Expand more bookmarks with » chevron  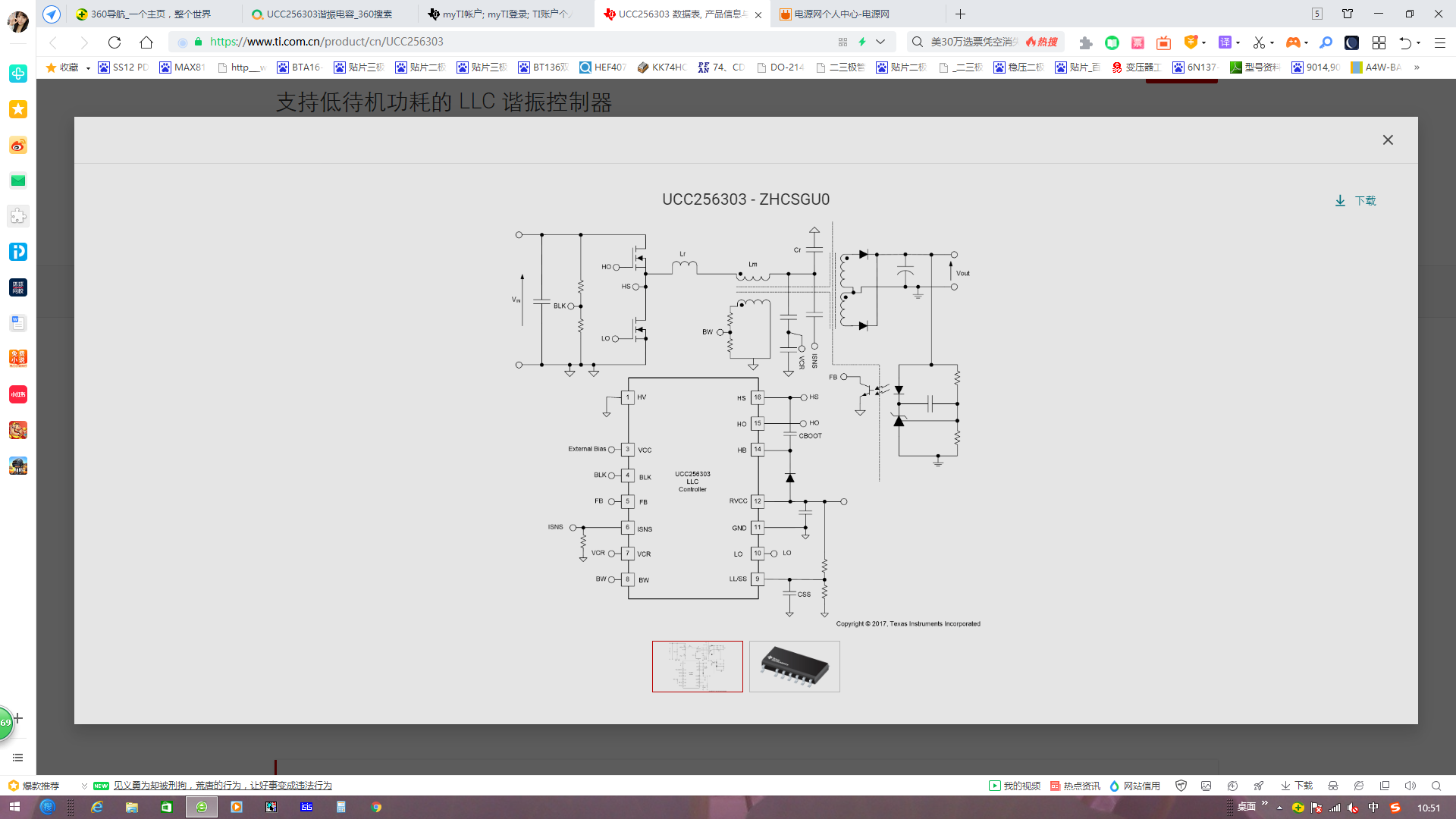(x=1417, y=67)
